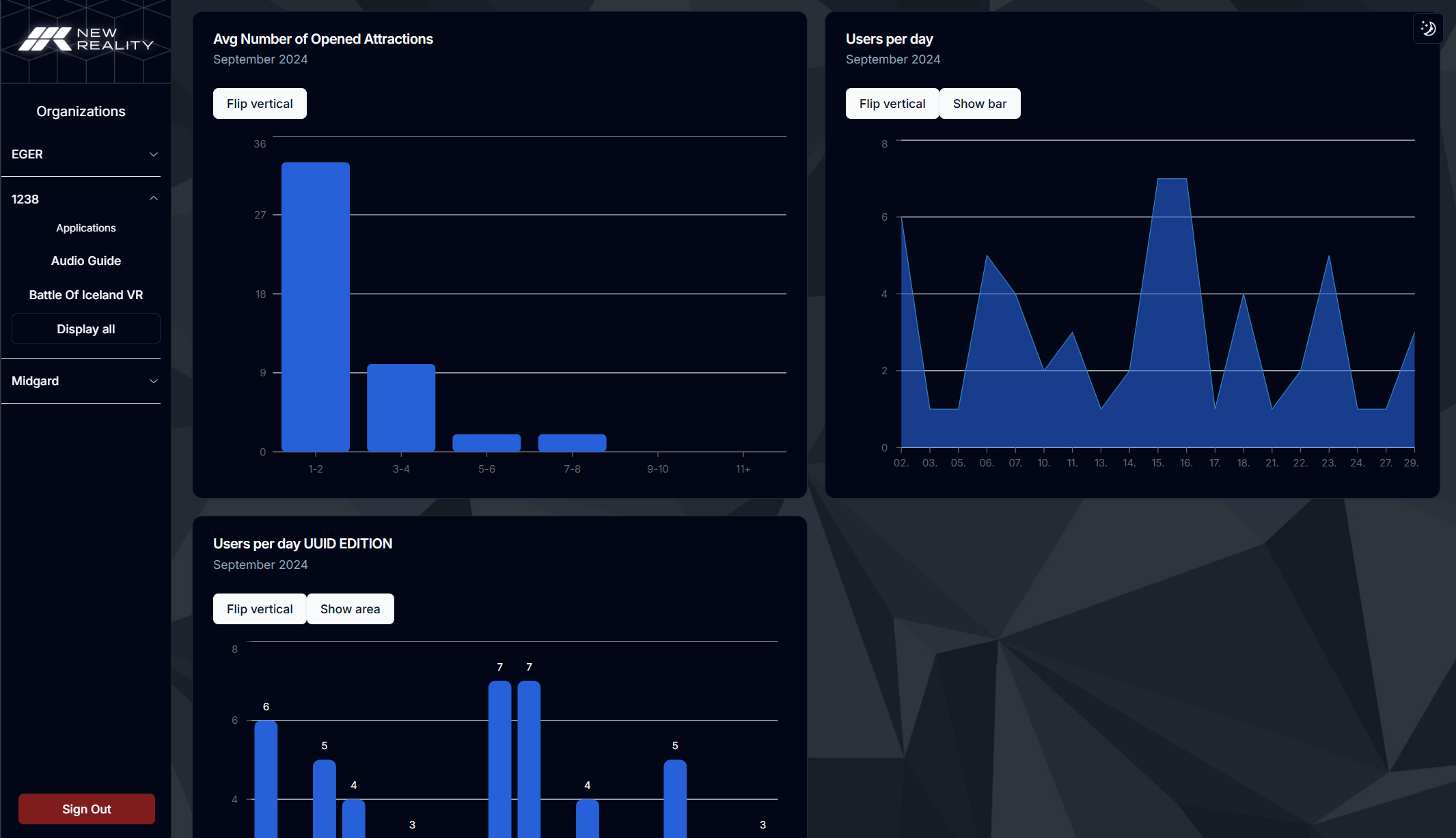
Task: Click the 02. date label on Users per day
Action: click(901, 463)
